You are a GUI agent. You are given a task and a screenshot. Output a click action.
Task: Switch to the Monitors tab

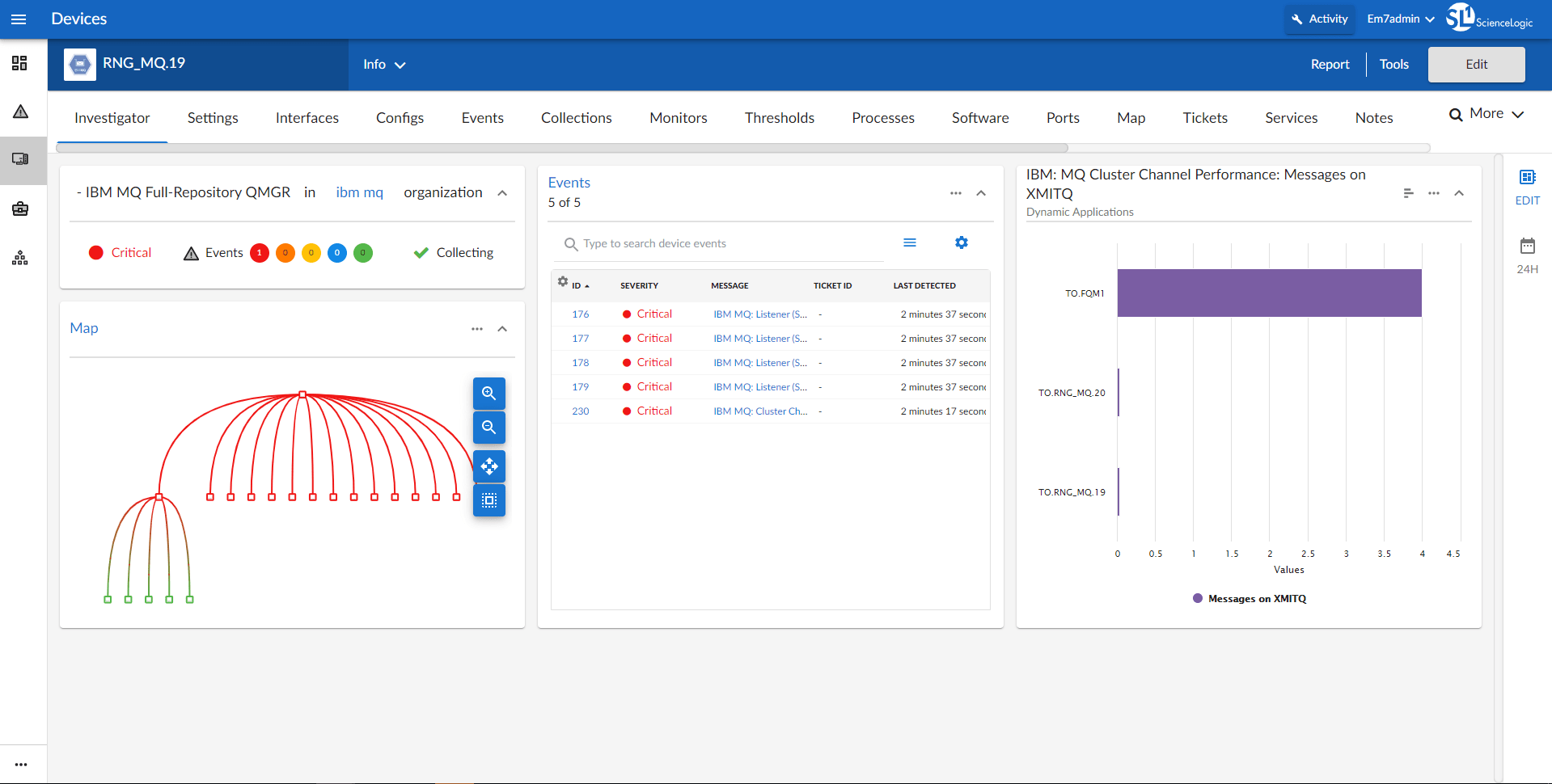point(678,117)
